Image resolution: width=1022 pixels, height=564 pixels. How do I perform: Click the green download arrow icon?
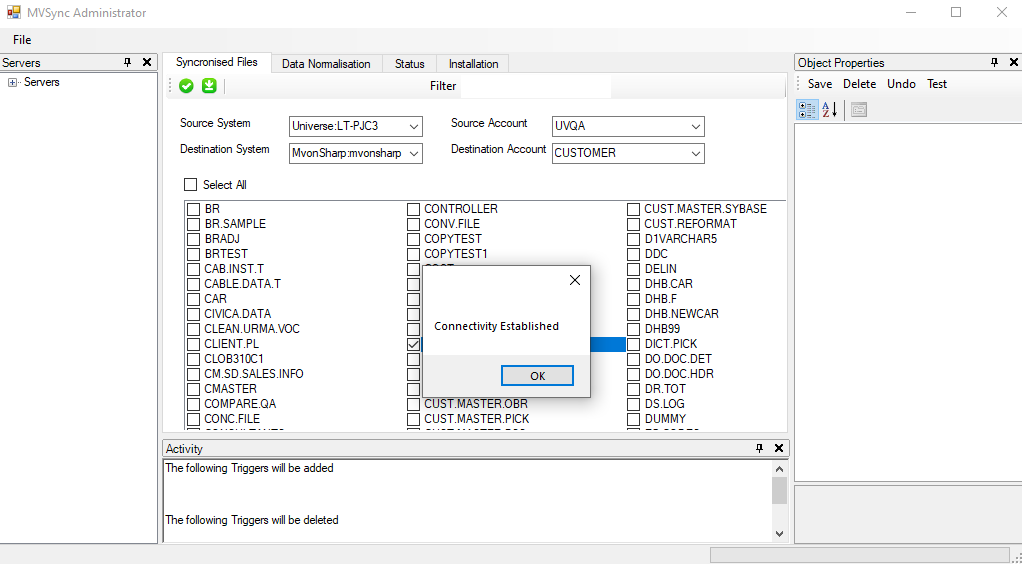coord(209,86)
